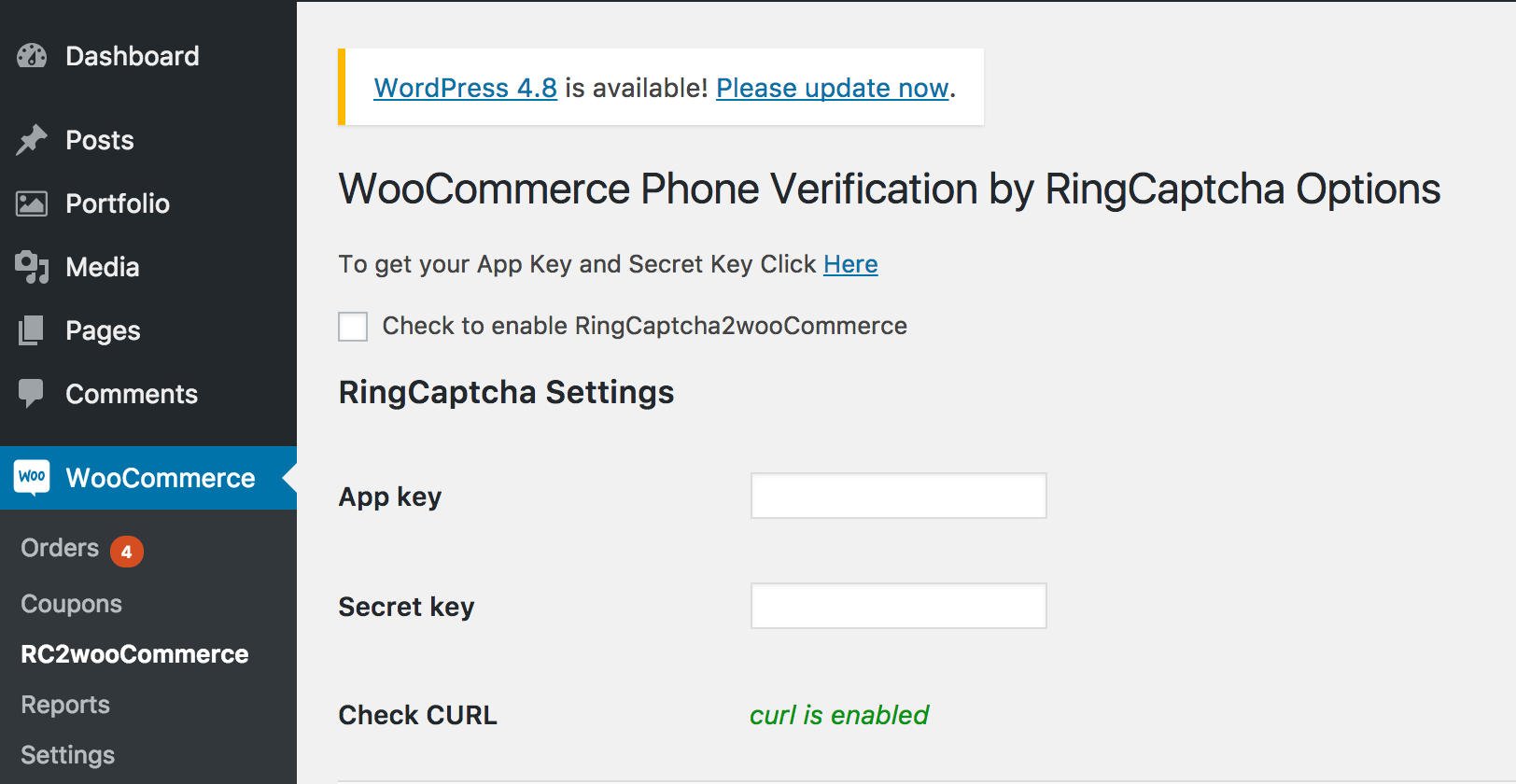Viewport: 1516px width, 784px height.
Task: Open the Dashboard menu item
Action: pos(132,56)
